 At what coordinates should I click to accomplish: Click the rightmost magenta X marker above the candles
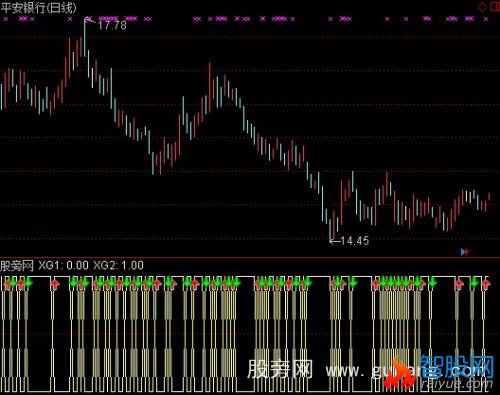(486, 19)
